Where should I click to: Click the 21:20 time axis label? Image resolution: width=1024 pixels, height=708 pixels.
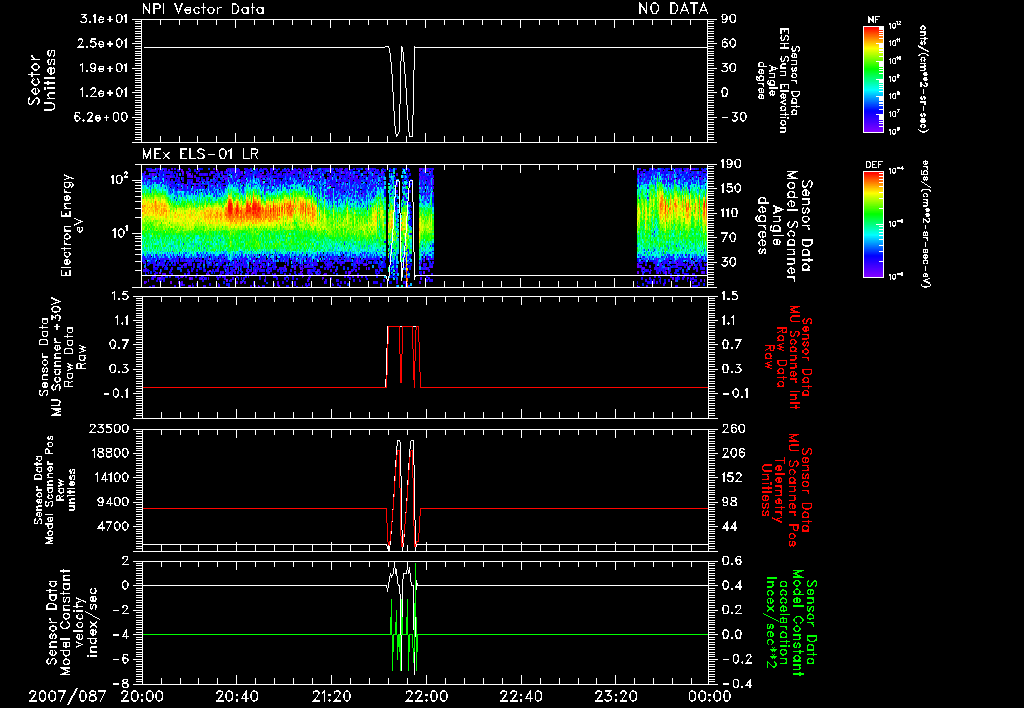click(x=332, y=696)
